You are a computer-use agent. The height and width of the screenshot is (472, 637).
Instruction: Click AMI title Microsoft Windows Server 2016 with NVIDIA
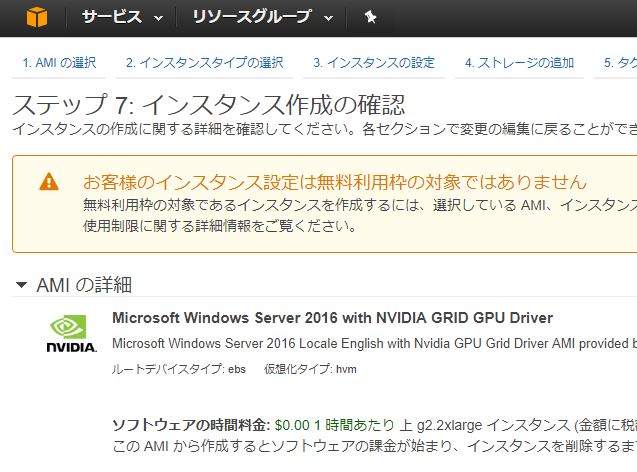332,318
